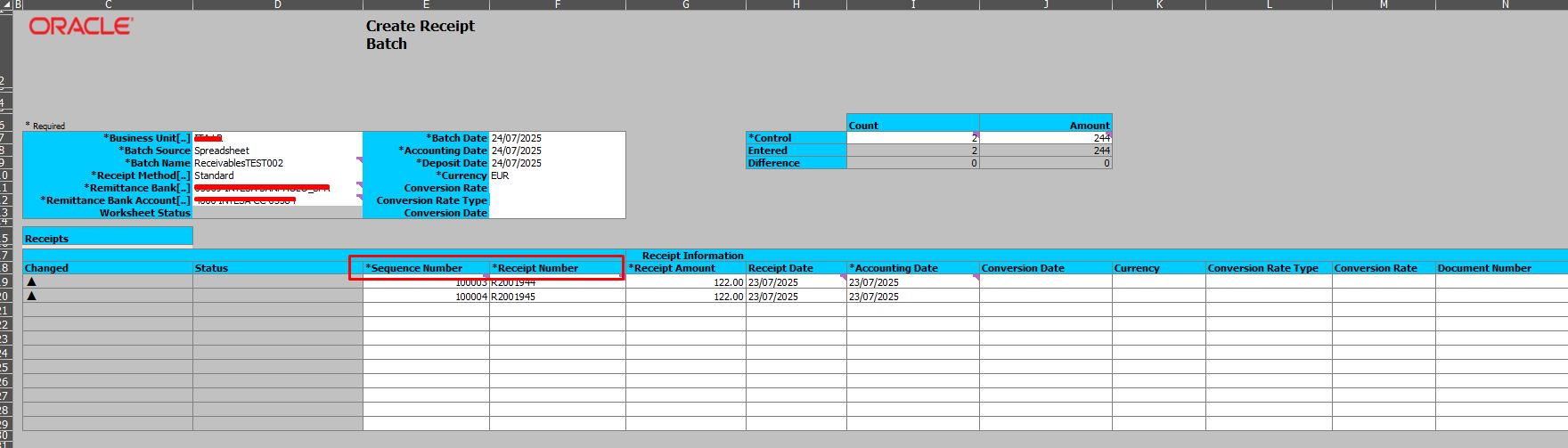Screen dimensions: 1568x448
Task: Click the Document Number column header
Action: click(1502, 267)
